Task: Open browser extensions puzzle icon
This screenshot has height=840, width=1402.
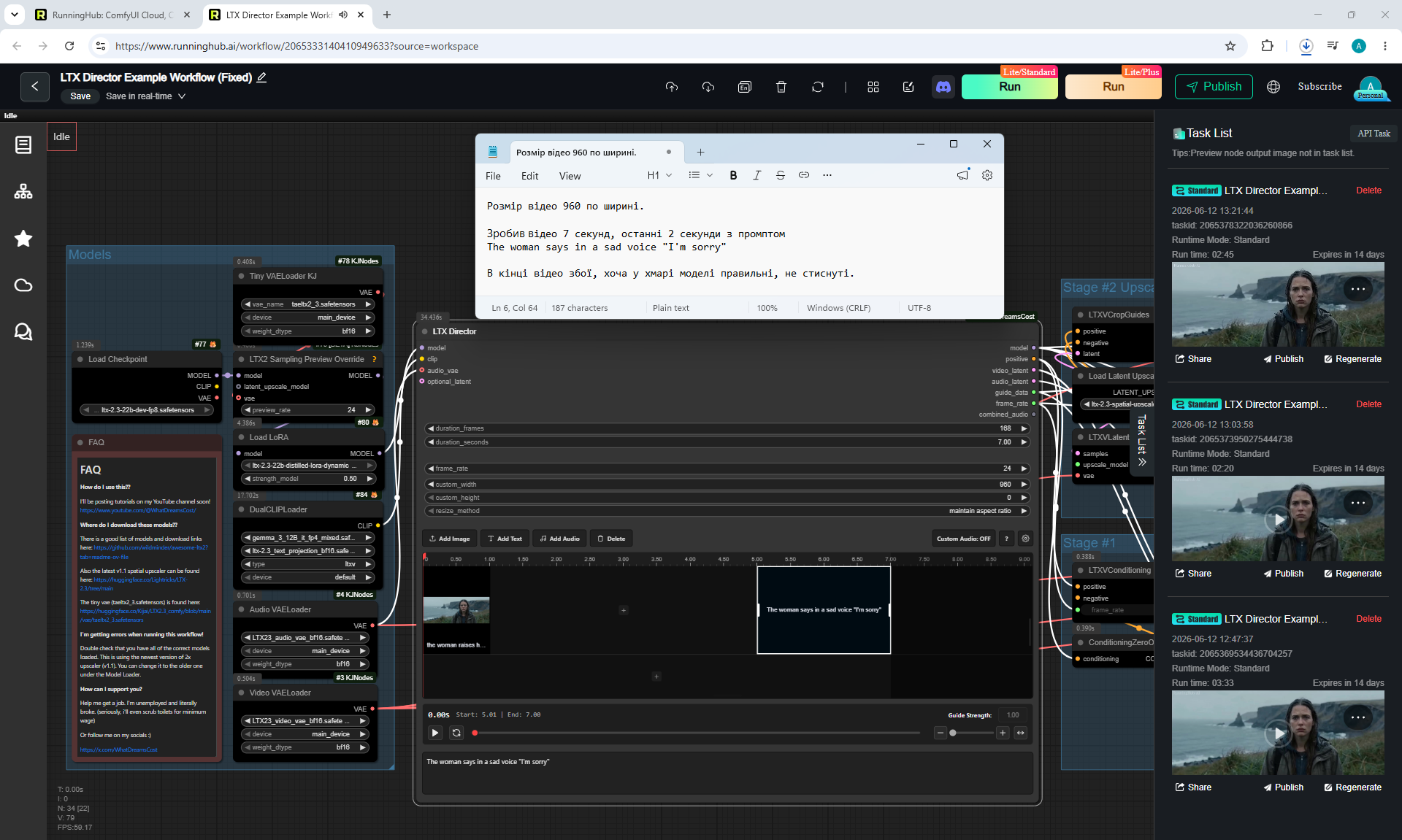Action: pos(1267,46)
